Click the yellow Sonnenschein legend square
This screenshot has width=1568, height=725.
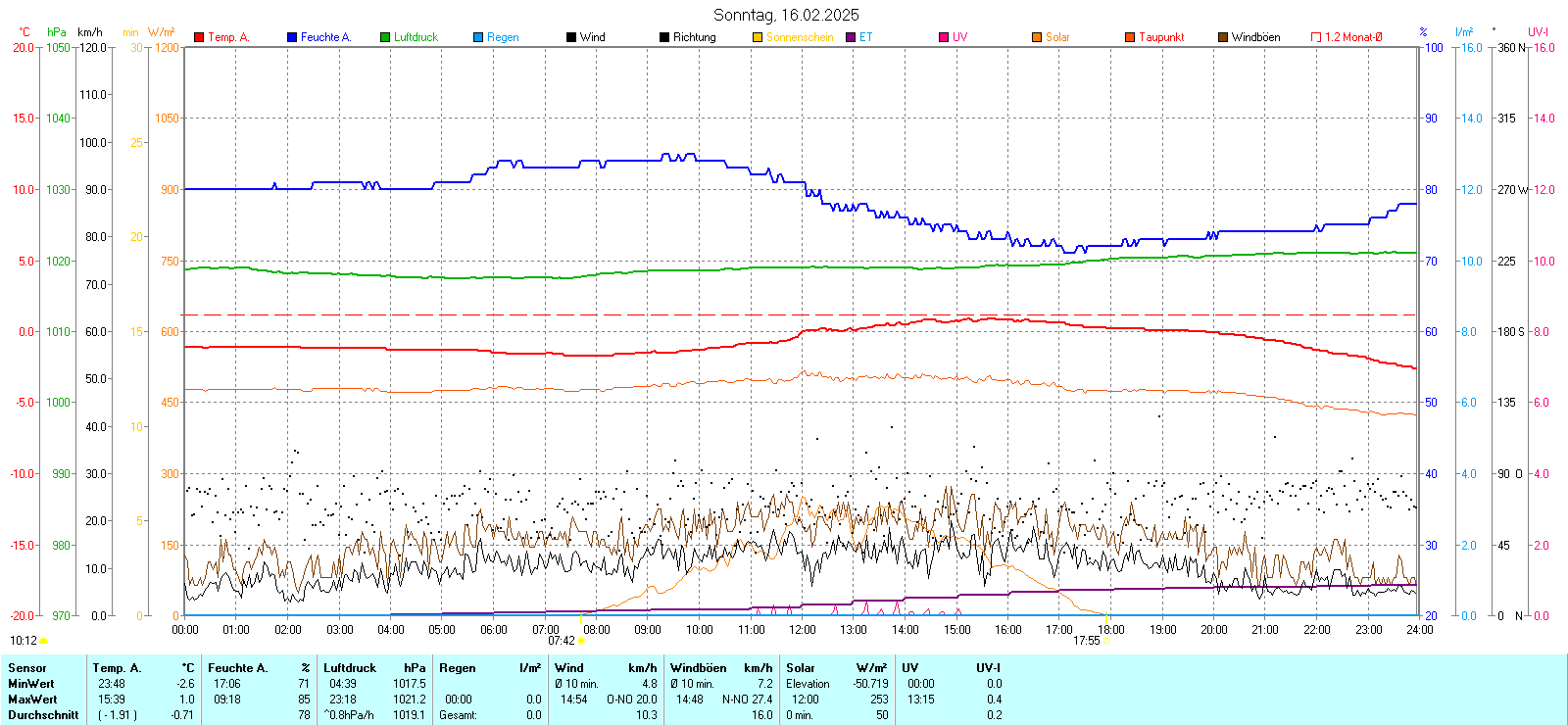point(758,37)
